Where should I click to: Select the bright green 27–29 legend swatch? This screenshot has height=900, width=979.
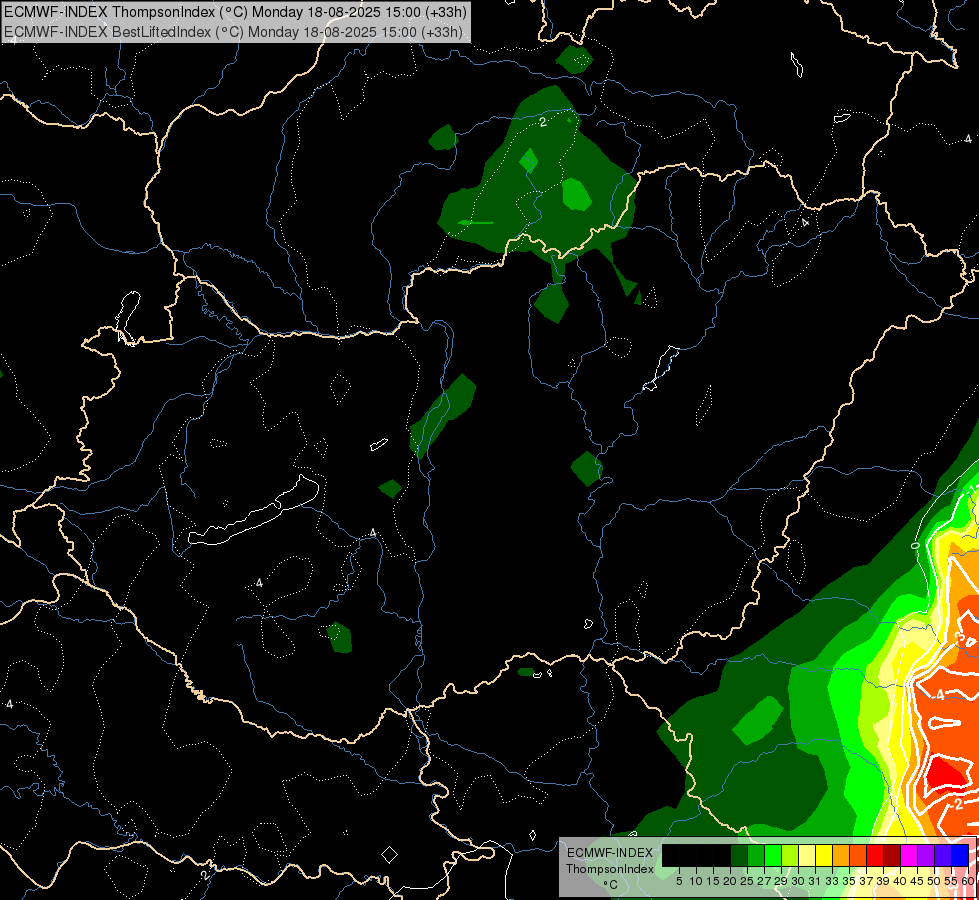pos(773,855)
